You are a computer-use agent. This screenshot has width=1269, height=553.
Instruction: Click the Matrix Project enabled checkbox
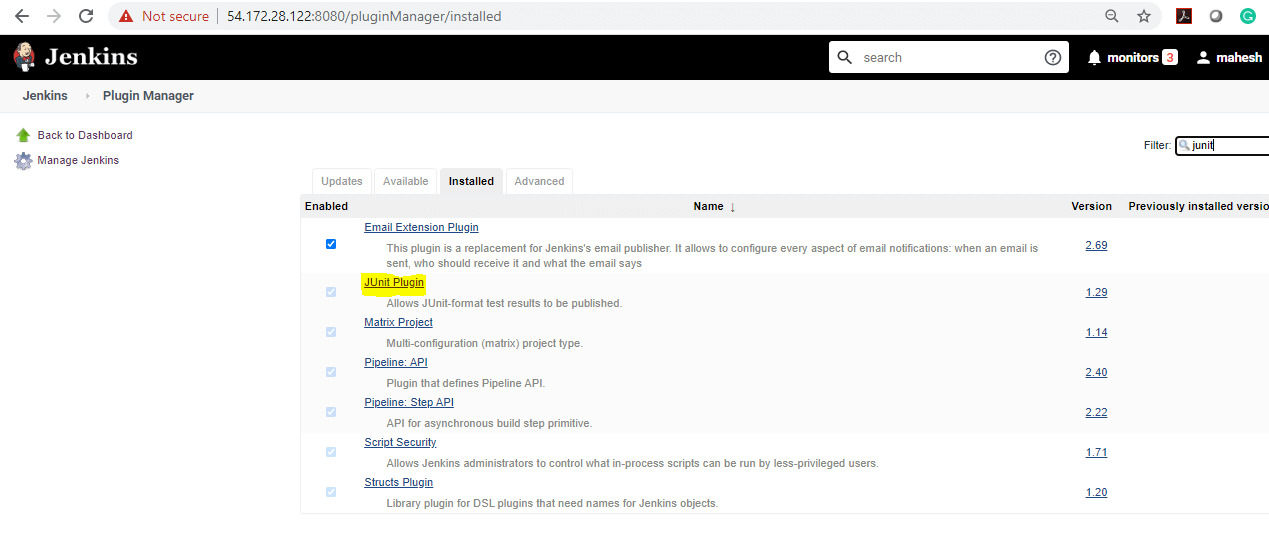click(x=331, y=332)
